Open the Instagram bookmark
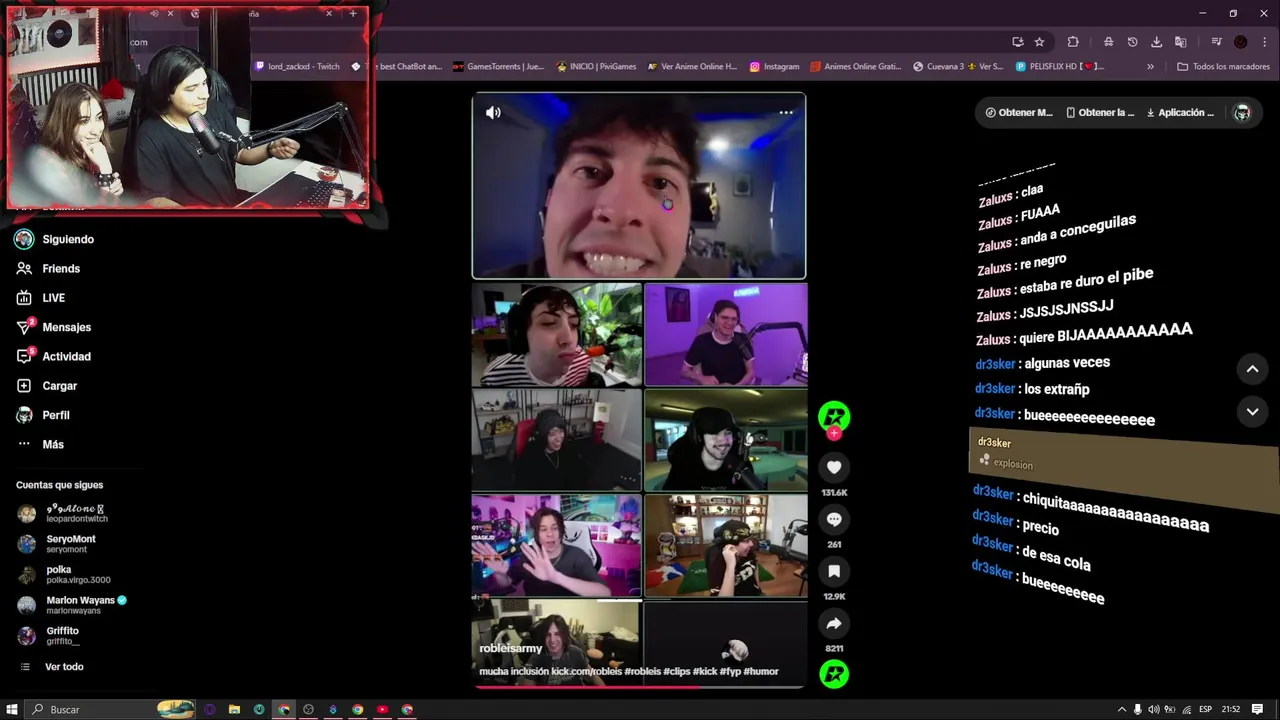Screen dimensions: 1280x720 click(x=774, y=67)
